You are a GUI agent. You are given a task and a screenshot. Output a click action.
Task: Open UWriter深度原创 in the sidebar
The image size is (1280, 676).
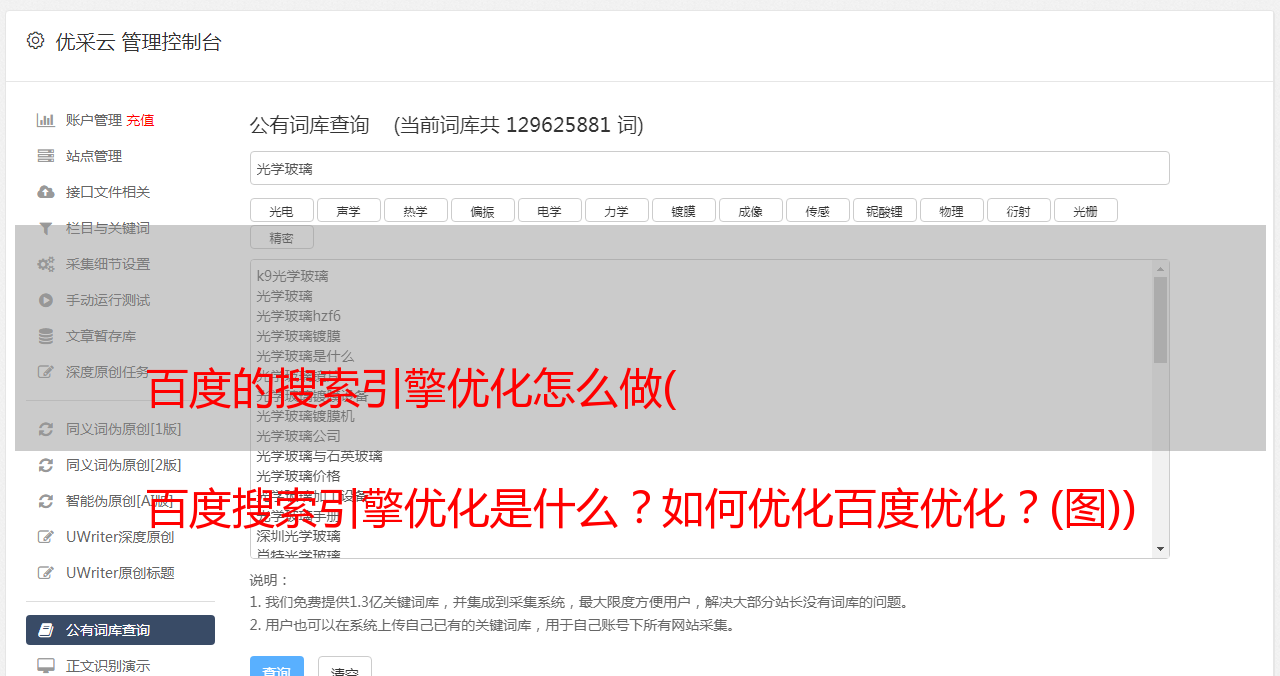pos(120,537)
